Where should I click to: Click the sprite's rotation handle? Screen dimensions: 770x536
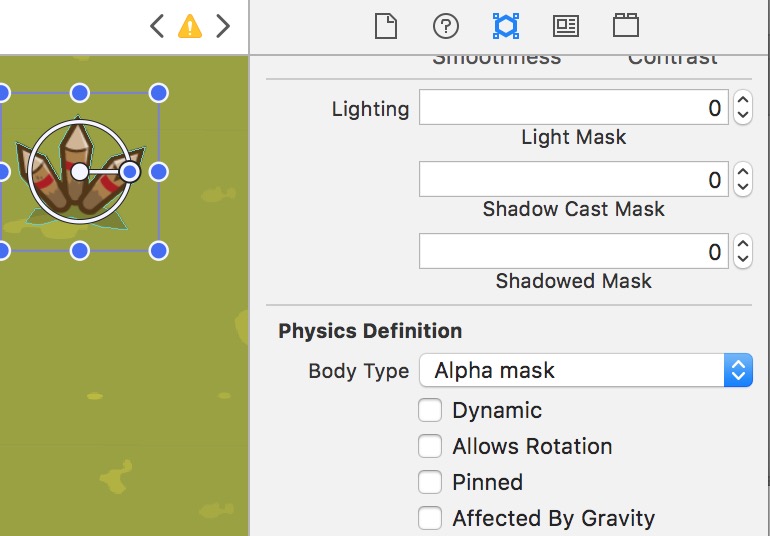(x=129, y=172)
